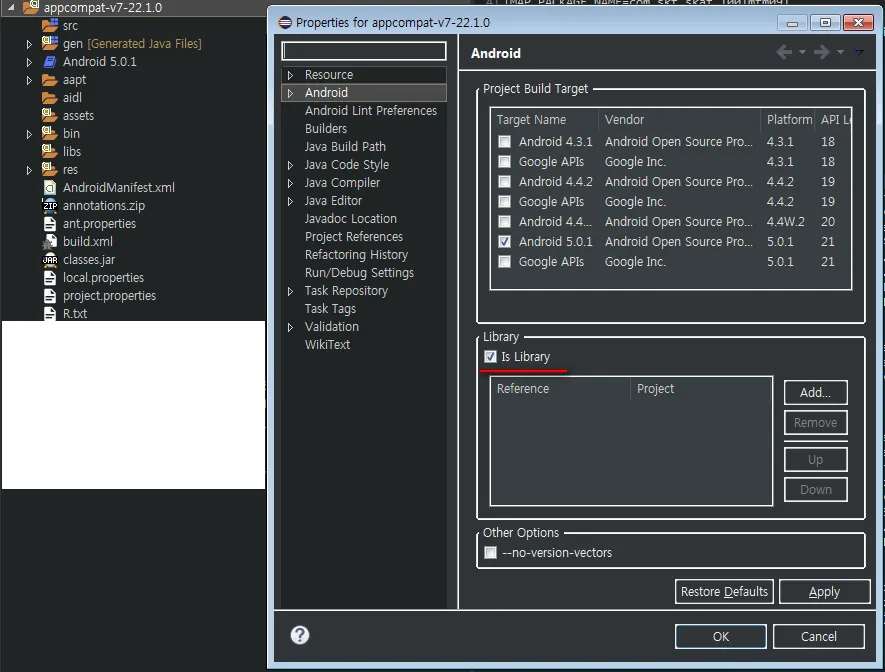Click the Android 5.0.1 library icon
The width and height of the screenshot is (885, 672).
click(x=50, y=62)
